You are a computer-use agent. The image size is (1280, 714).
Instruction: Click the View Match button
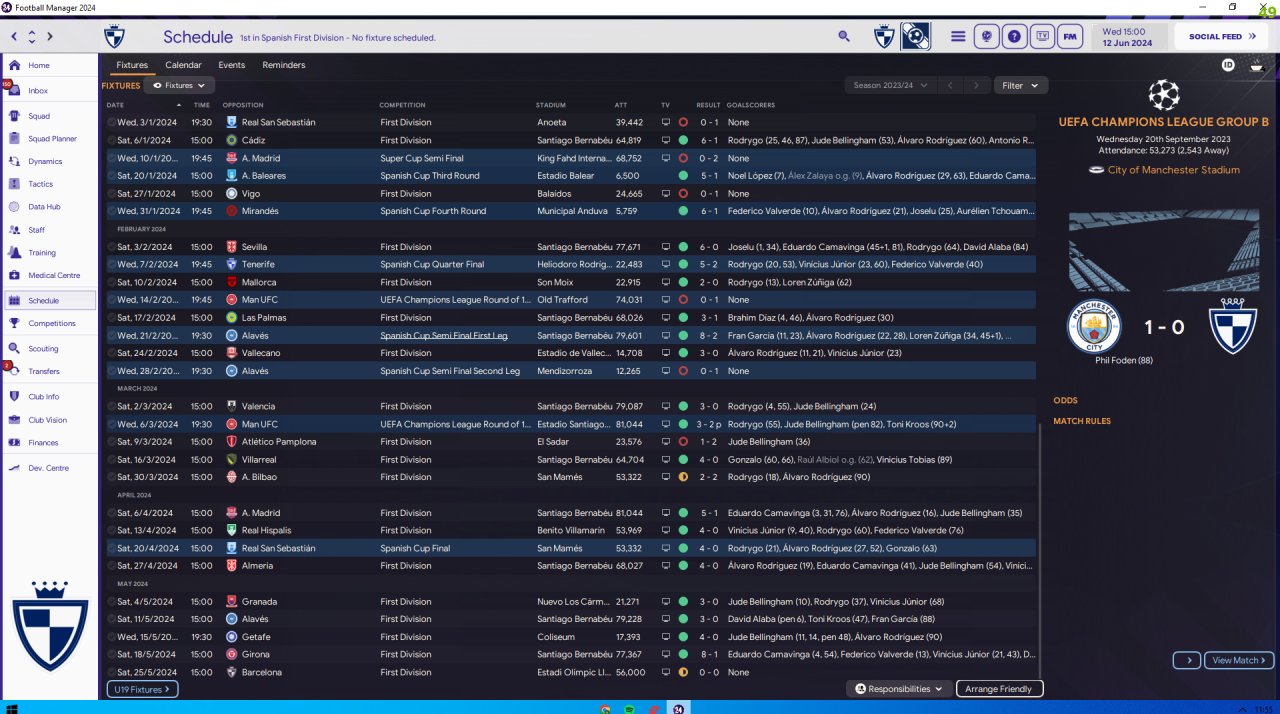1240,660
